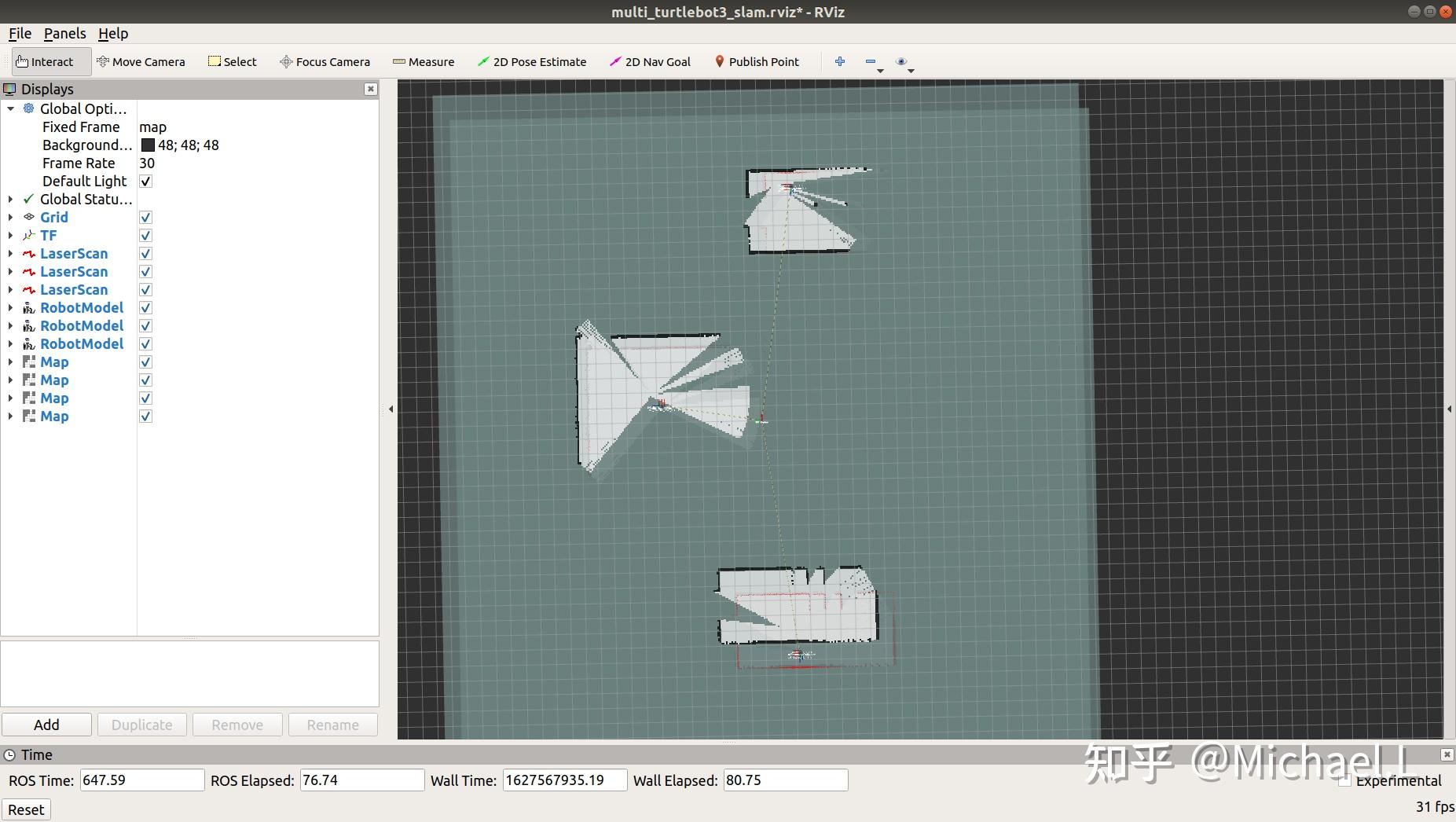The width and height of the screenshot is (1456, 822).
Task: Expand the Global Status tree item
Action: point(10,200)
